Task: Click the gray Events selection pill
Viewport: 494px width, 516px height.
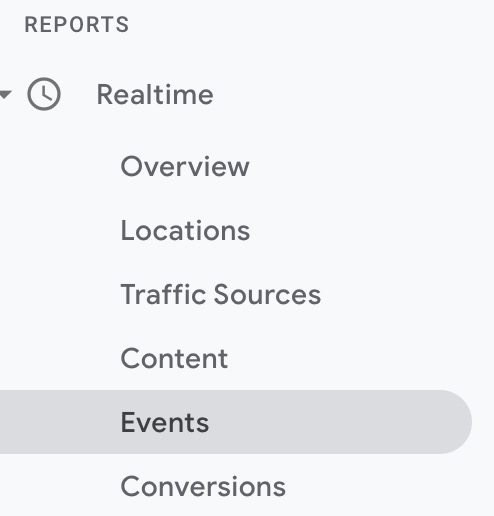Action: coord(236,422)
